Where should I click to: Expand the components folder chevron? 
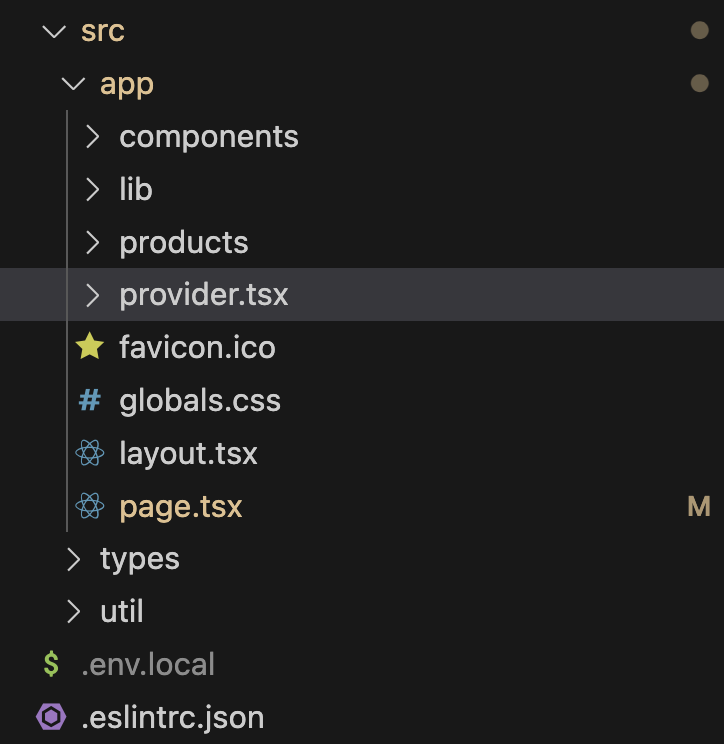point(93,137)
